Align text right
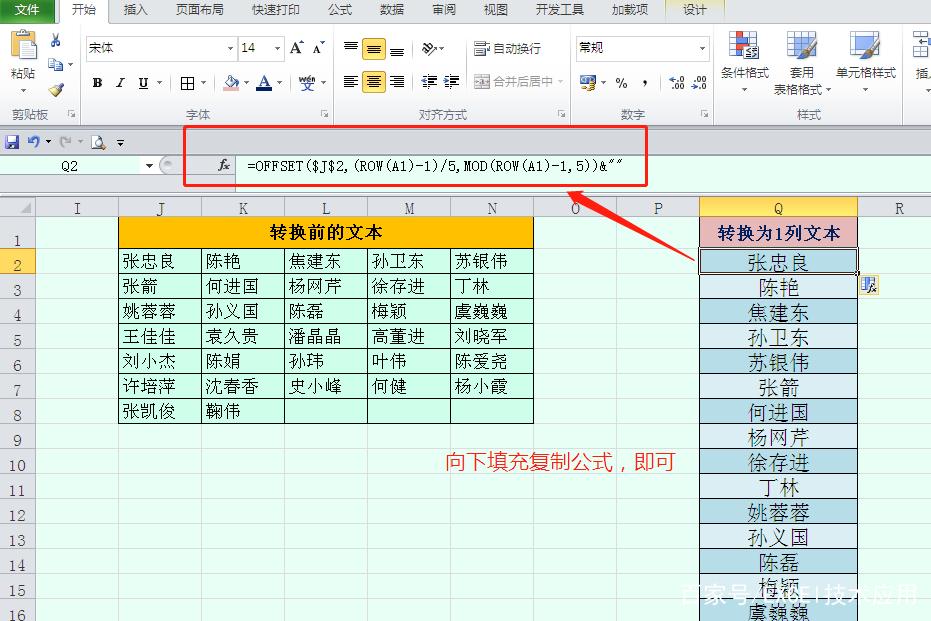 tap(397, 82)
